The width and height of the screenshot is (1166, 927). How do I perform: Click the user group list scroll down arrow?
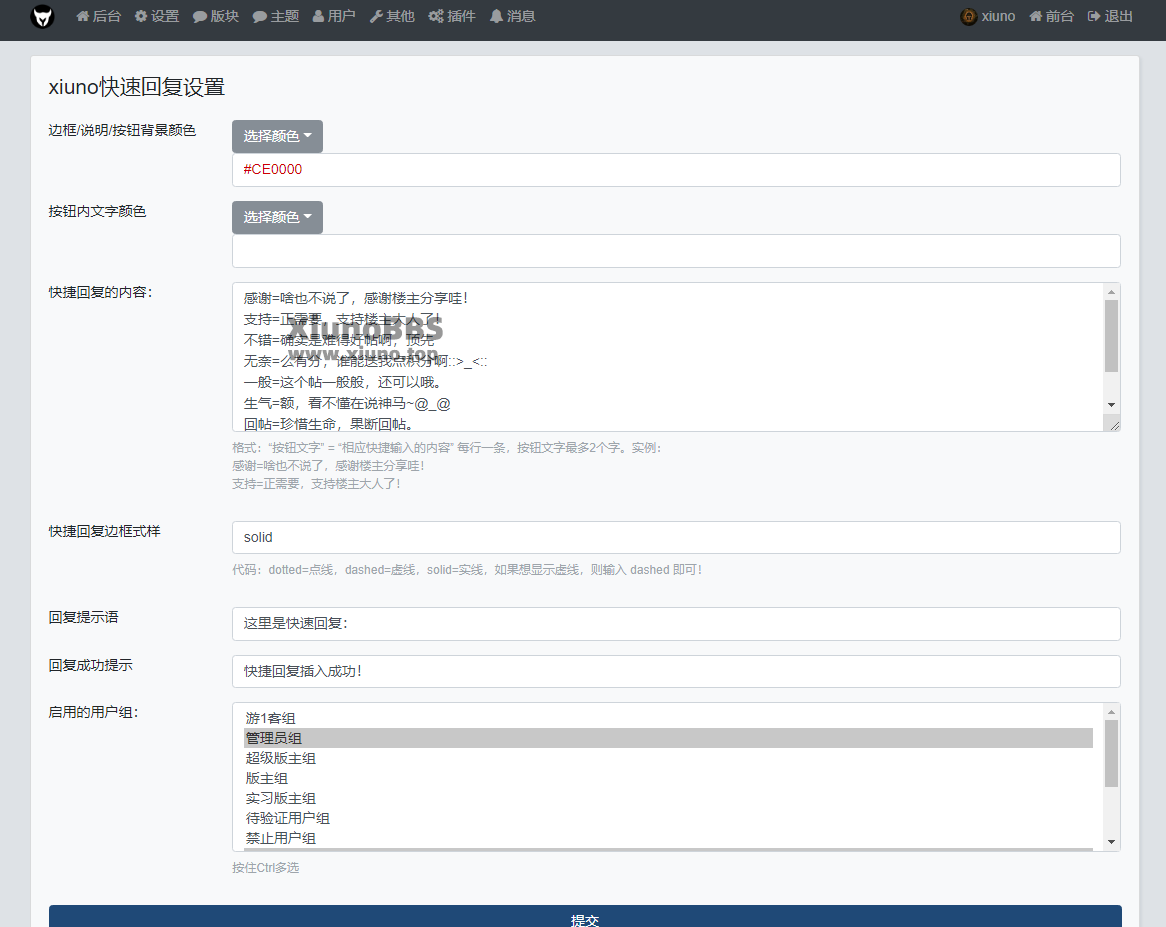[1112, 842]
